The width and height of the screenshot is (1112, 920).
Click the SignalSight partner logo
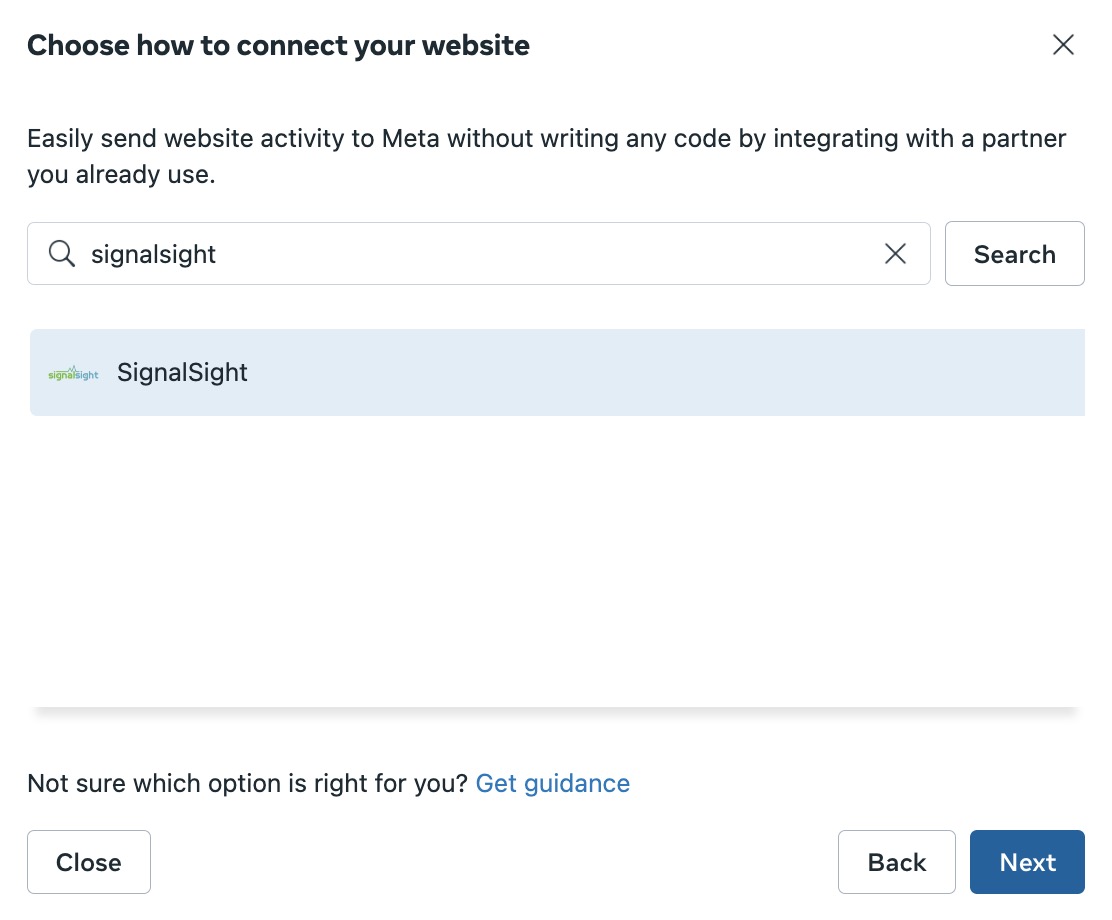[73, 373]
